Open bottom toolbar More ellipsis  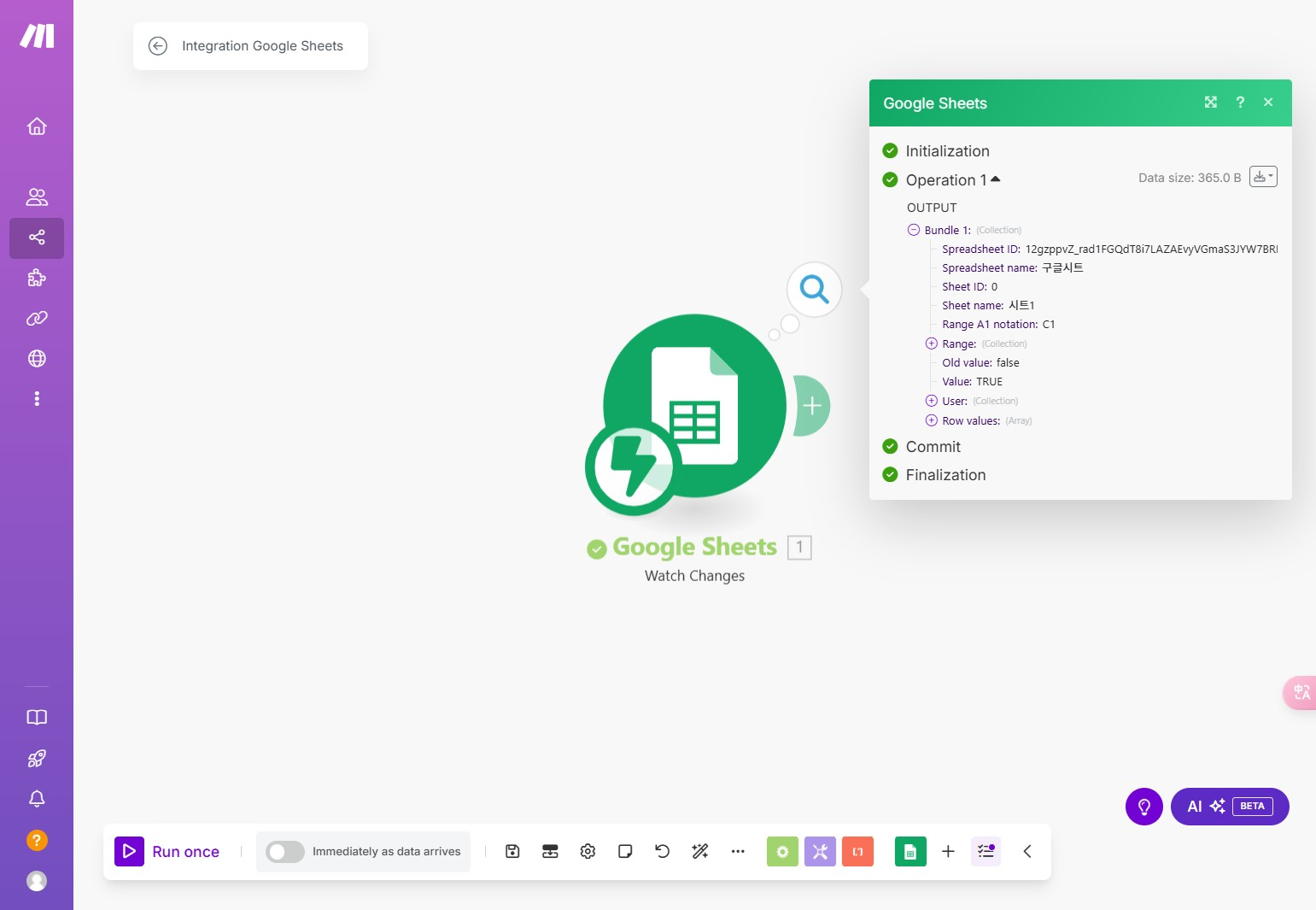[738, 851]
